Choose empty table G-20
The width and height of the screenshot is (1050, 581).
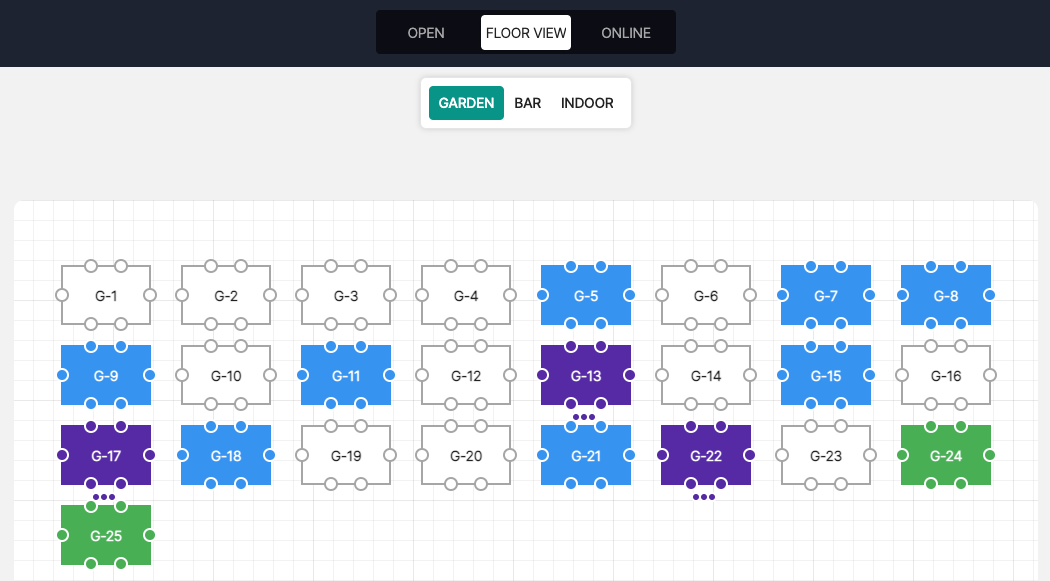pyautogui.click(x=466, y=455)
